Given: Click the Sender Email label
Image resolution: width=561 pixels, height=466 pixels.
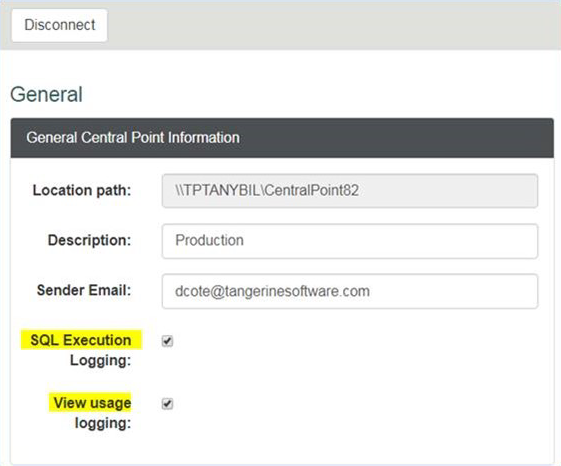Looking at the screenshot, I should click(84, 290).
